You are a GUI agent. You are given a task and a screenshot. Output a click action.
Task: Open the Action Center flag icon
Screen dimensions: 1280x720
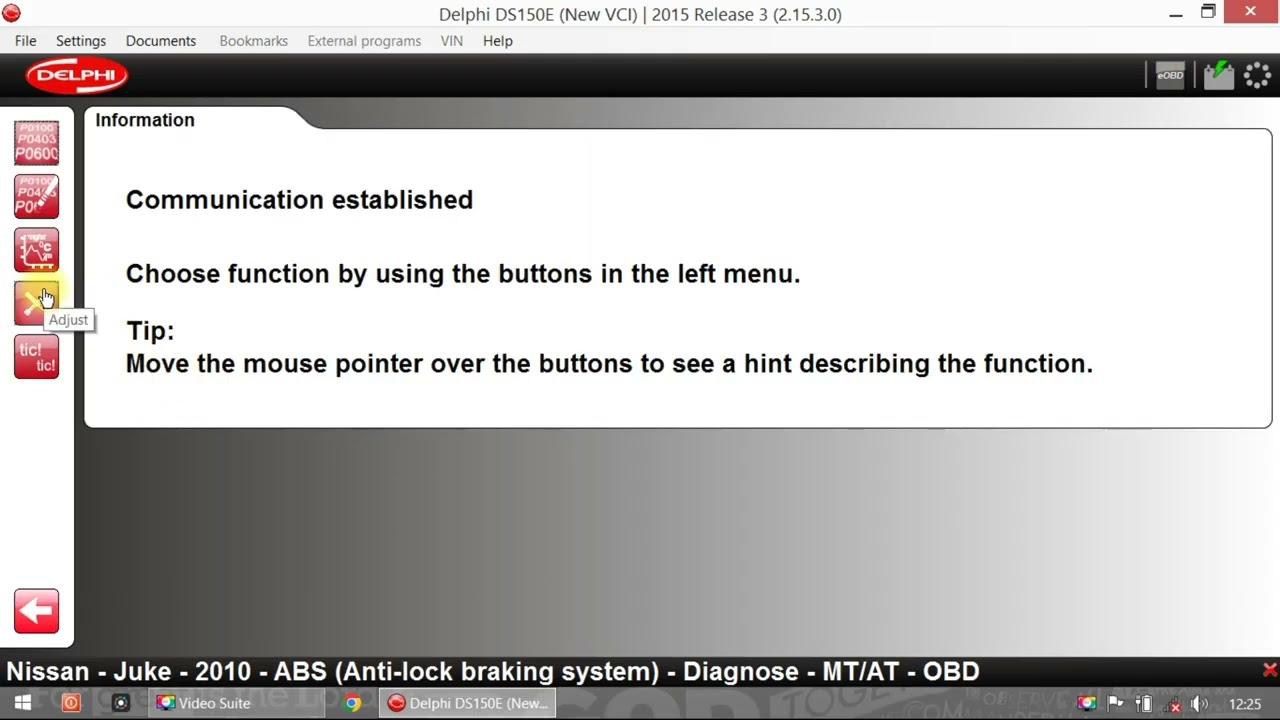coord(1116,704)
